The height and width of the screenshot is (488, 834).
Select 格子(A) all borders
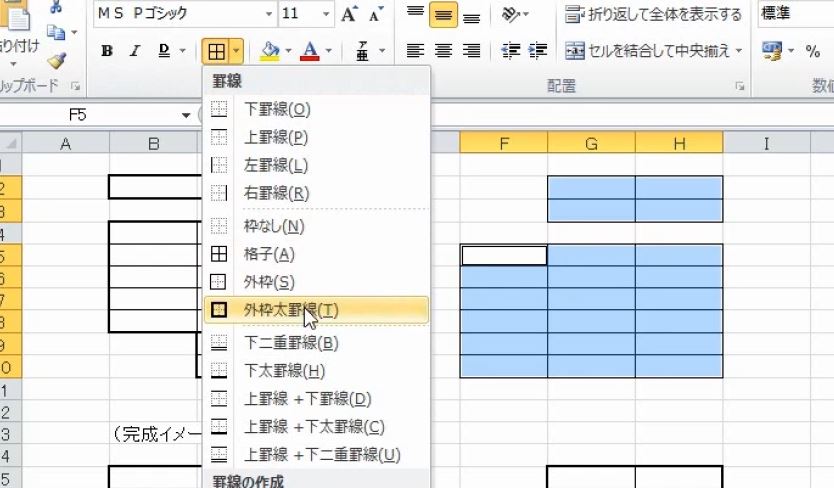tap(316, 254)
